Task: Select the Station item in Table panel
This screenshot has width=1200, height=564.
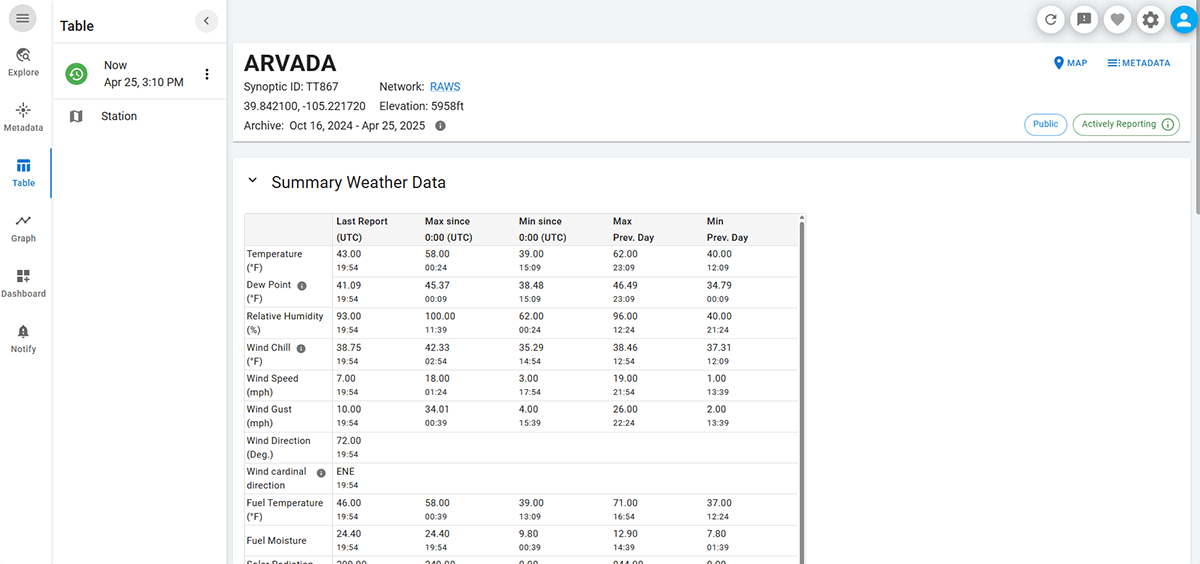Action: (118, 116)
